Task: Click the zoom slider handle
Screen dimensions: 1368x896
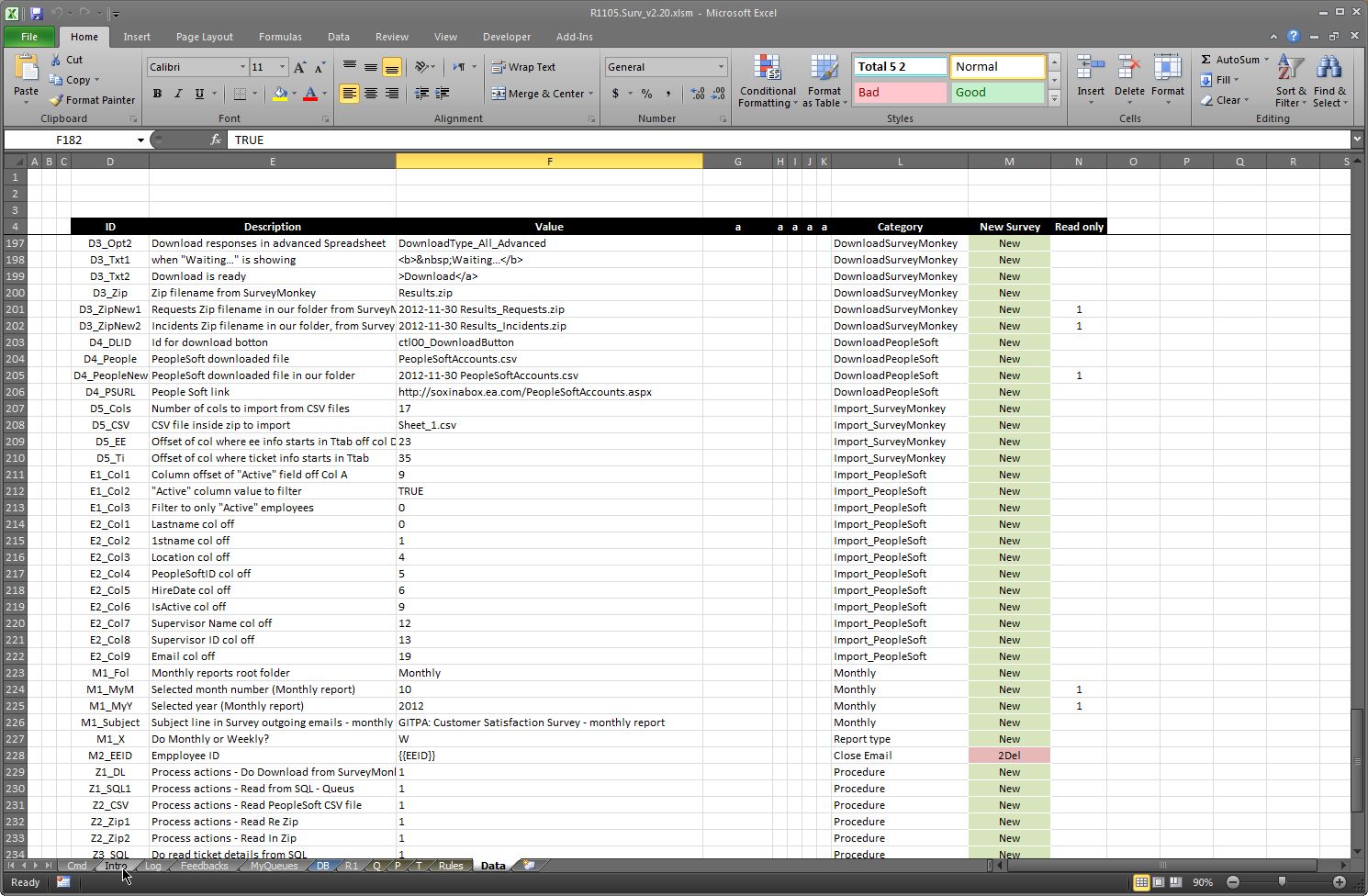Action: pyautogui.click(x=1282, y=882)
